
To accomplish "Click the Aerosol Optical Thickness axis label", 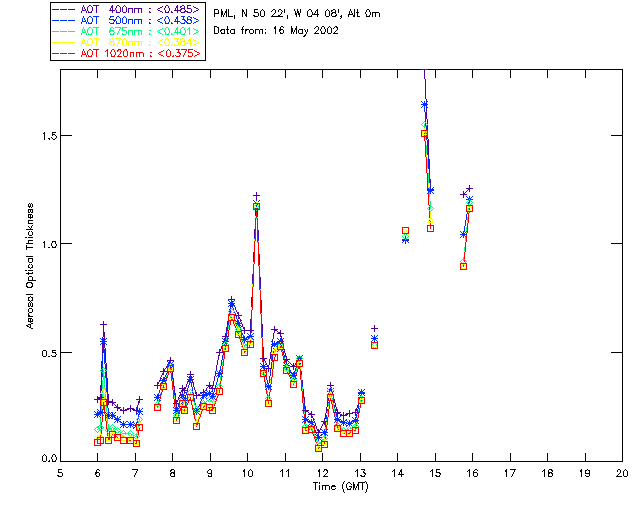I will (x=31, y=269).
